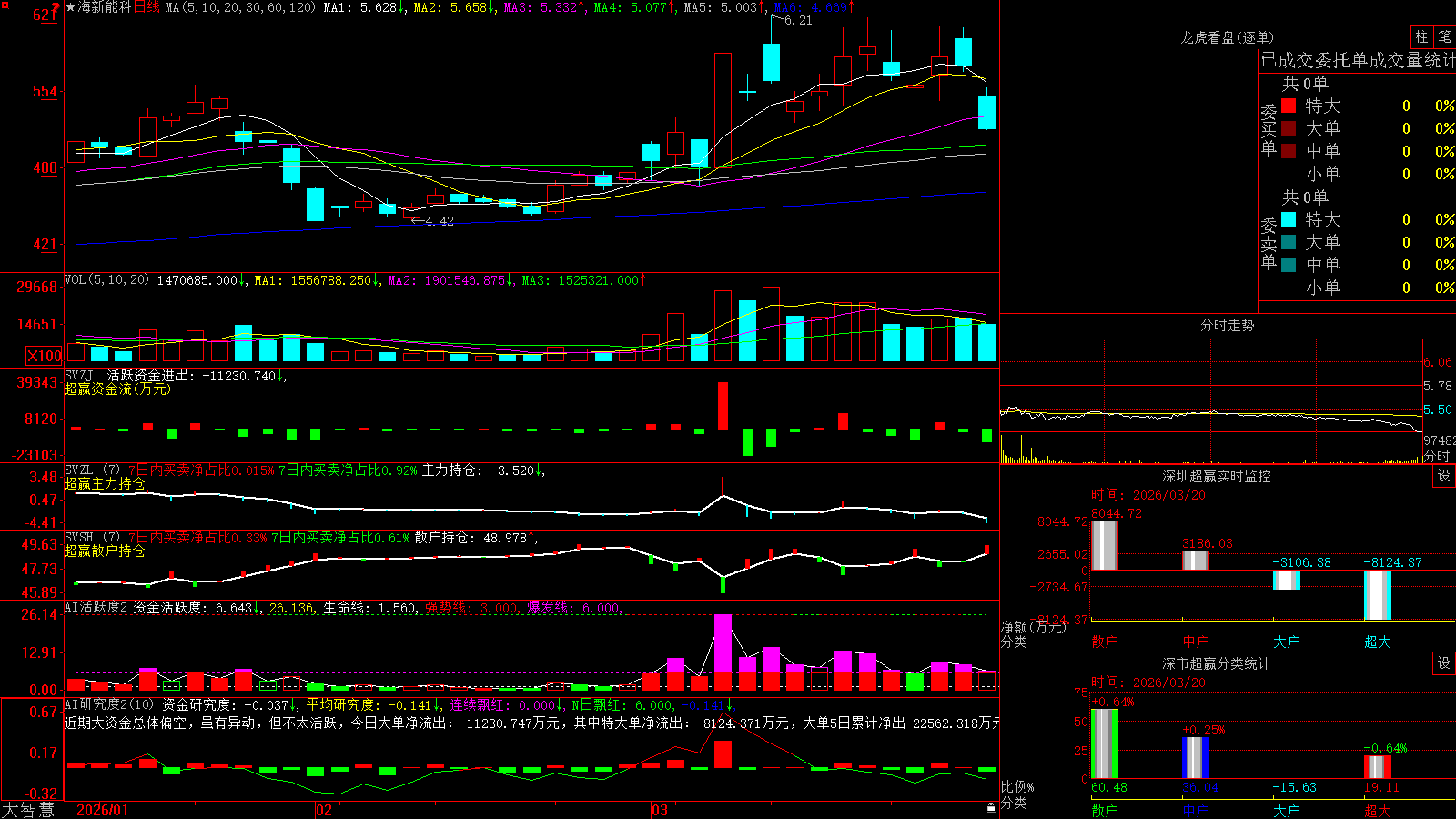Click the 分时走势 panel title

pyautogui.click(x=1227, y=325)
